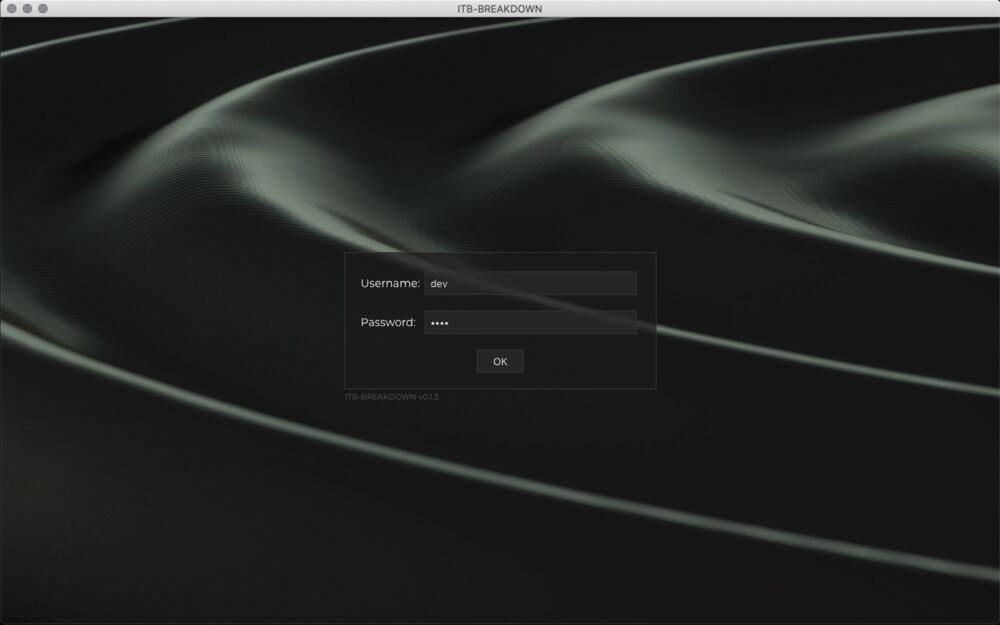The image size is (1000, 625).
Task: Click the ITB-BREAKDOWN window title text
Action: [500, 8]
